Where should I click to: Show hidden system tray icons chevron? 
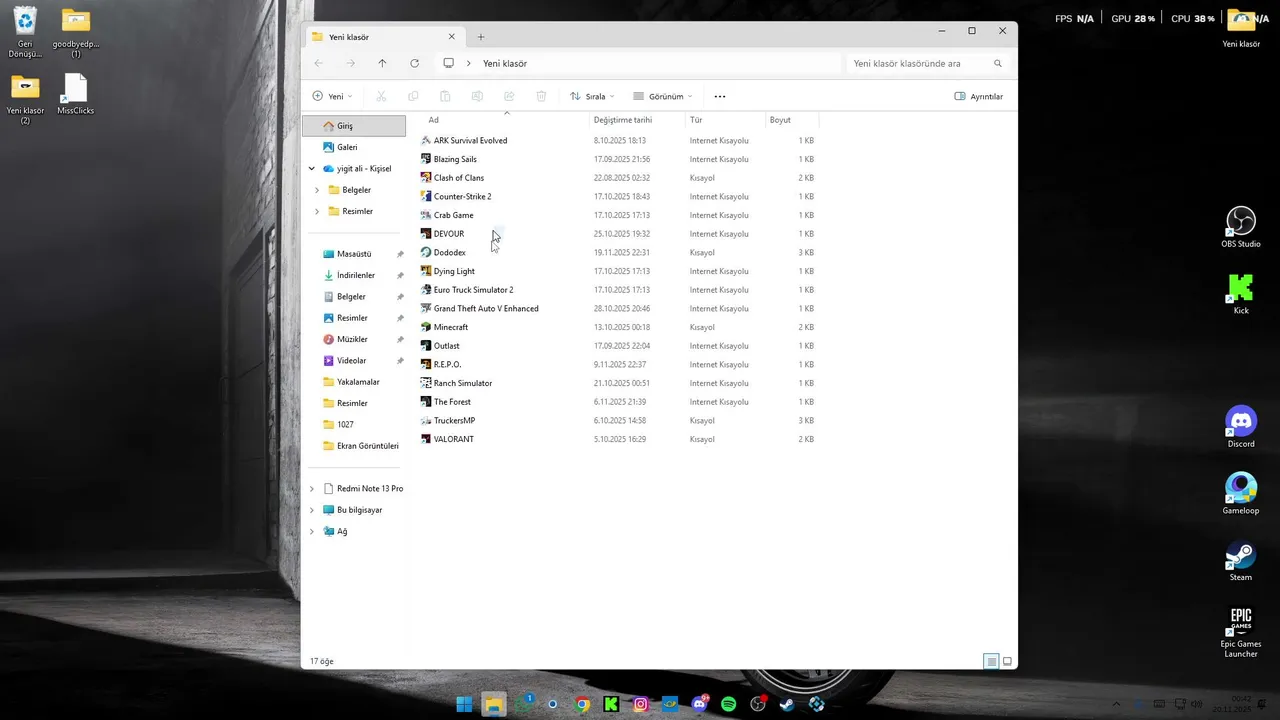point(1117,704)
